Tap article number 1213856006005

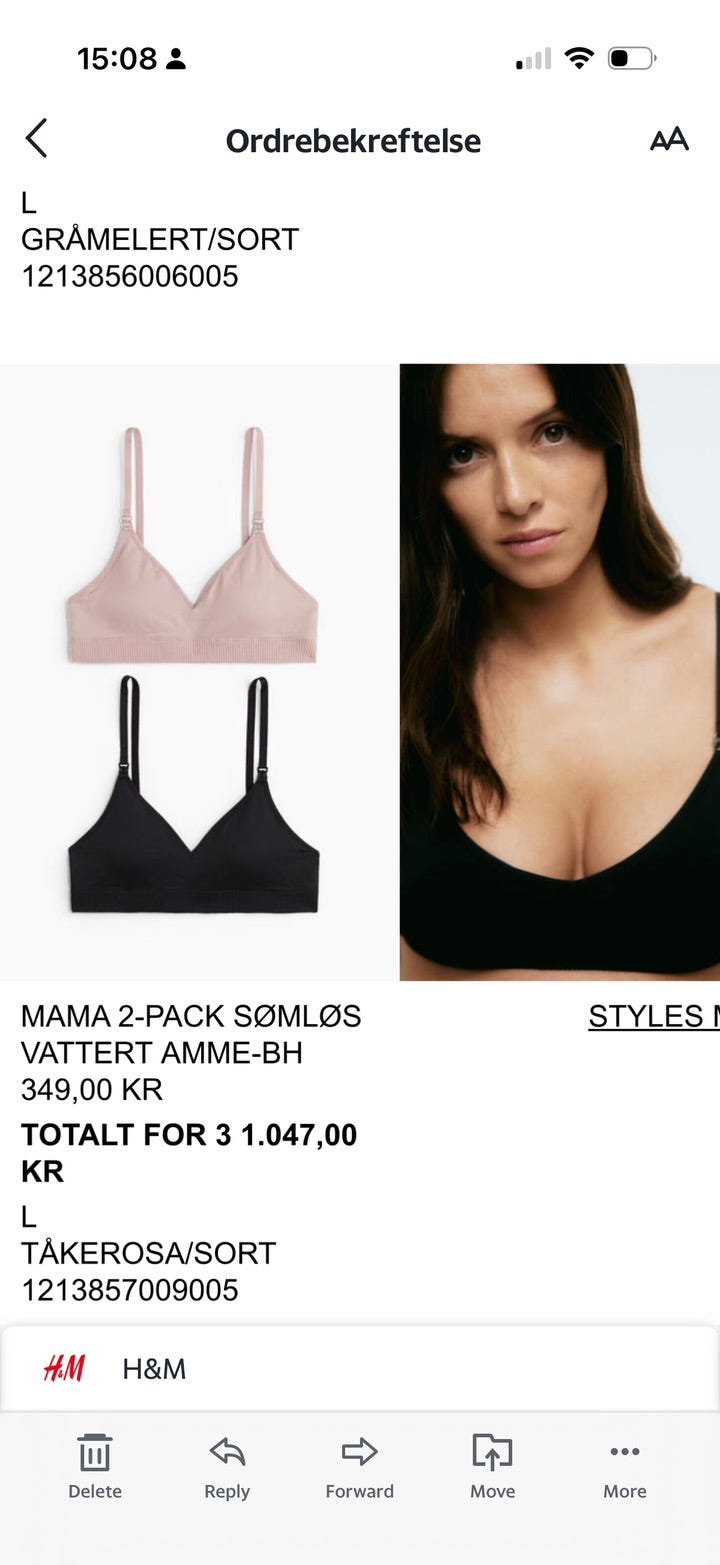[x=130, y=276]
